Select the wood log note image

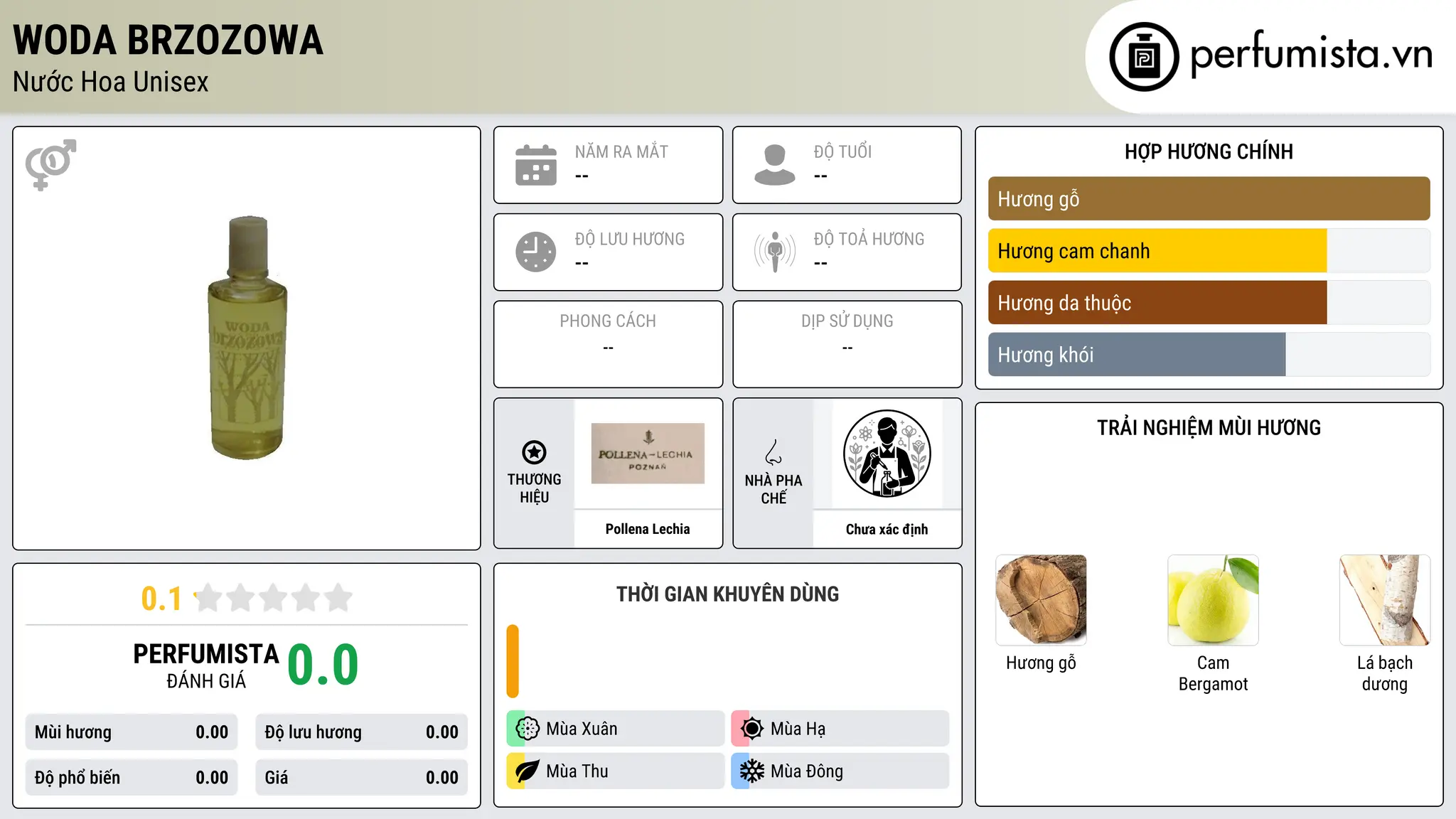pos(1042,600)
